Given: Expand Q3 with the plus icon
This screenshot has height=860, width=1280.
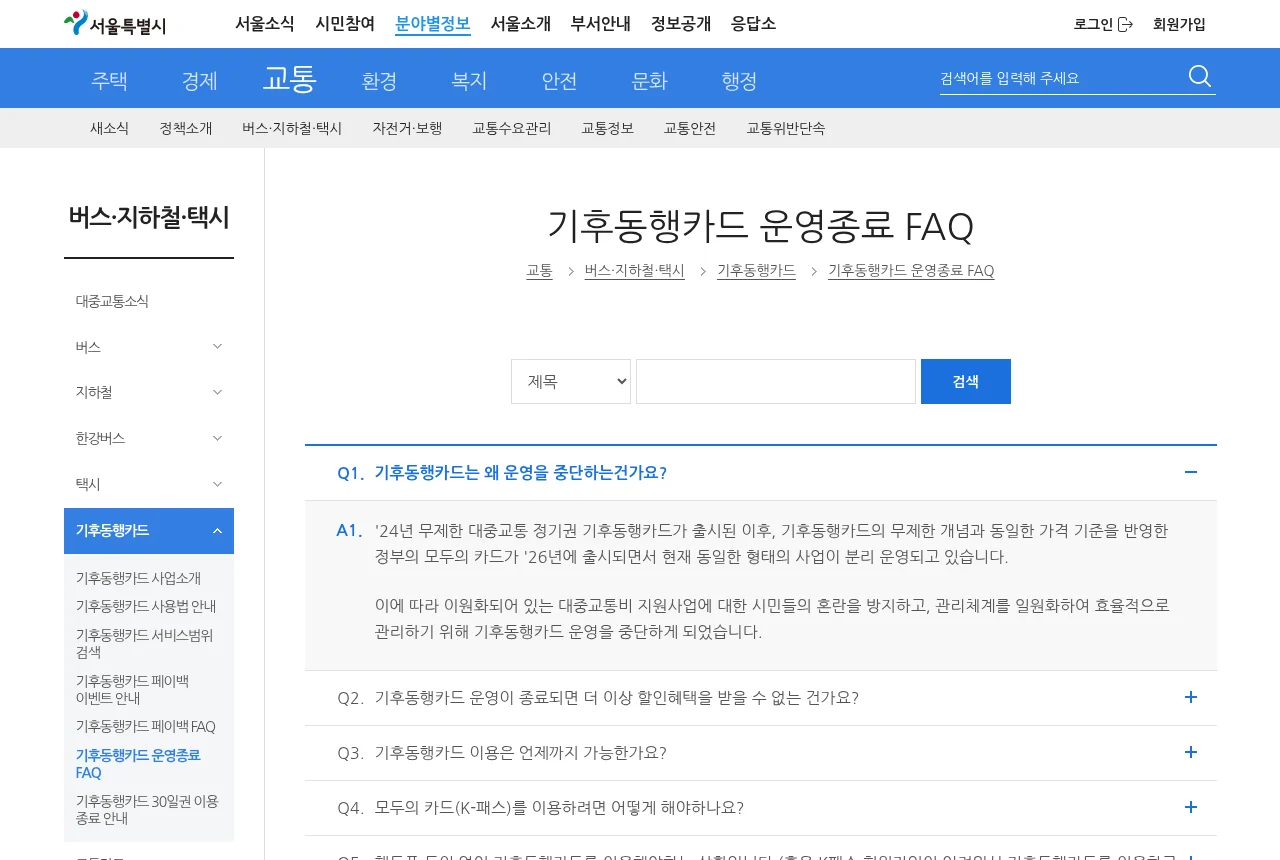Looking at the screenshot, I should click(1190, 752).
